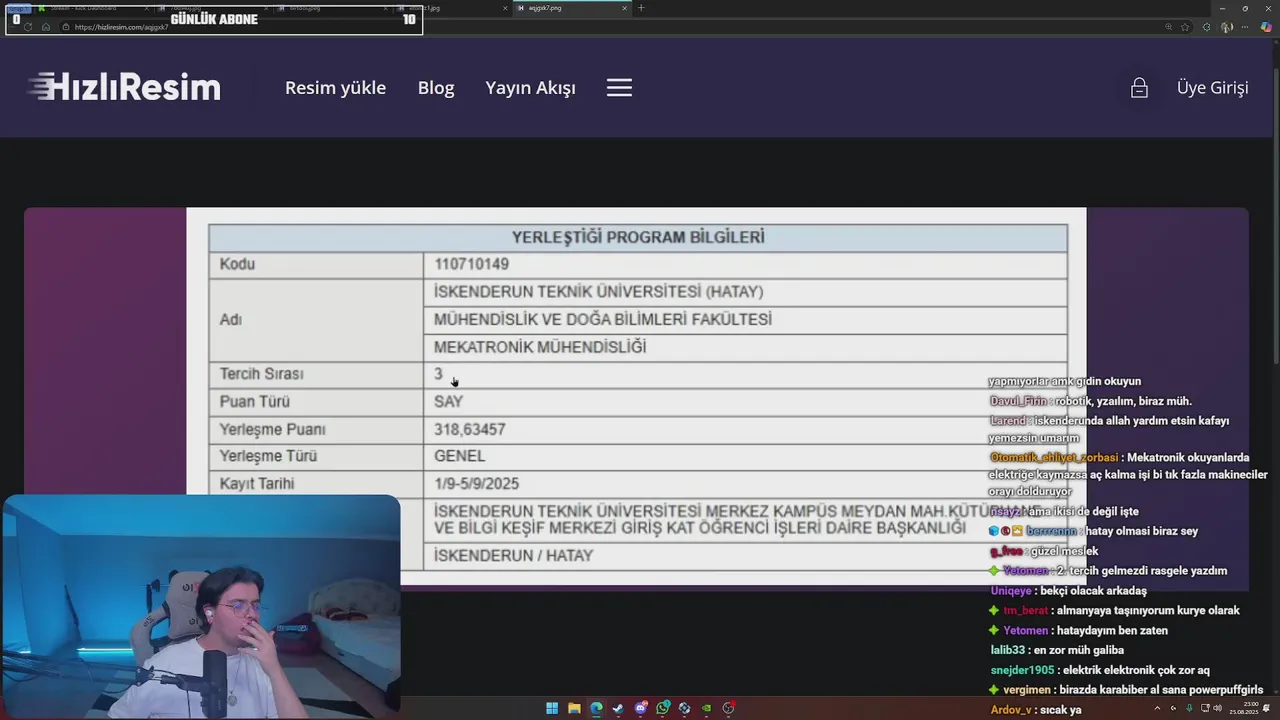Close the aqjgxk7.png tab
The width and height of the screenshot is (1280, 720).
[x=624, y=8]
